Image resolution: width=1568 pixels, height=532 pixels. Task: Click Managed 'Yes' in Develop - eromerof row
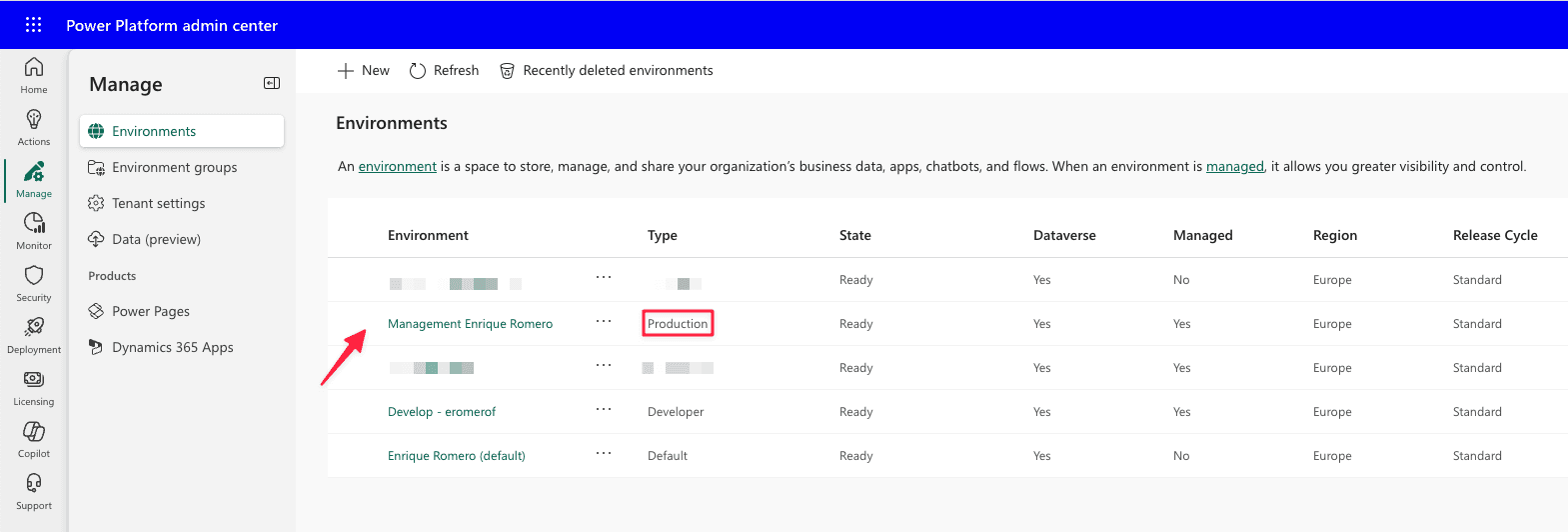1182,412
